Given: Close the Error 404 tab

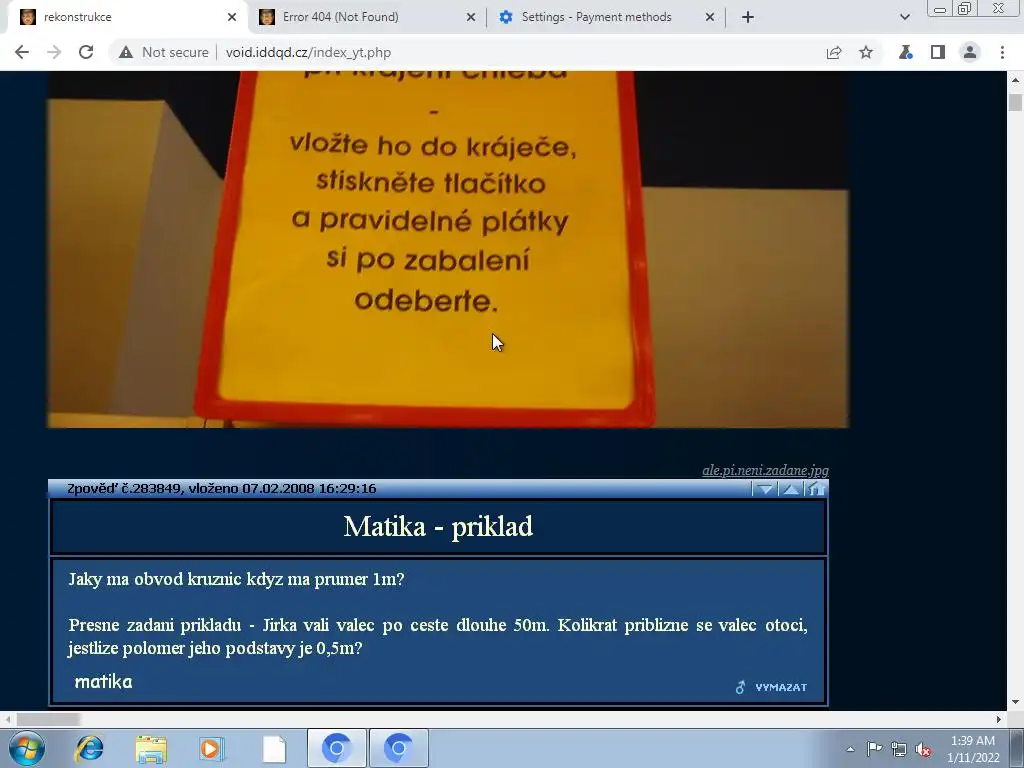Looking at the screenshot, I should [471, 17].
